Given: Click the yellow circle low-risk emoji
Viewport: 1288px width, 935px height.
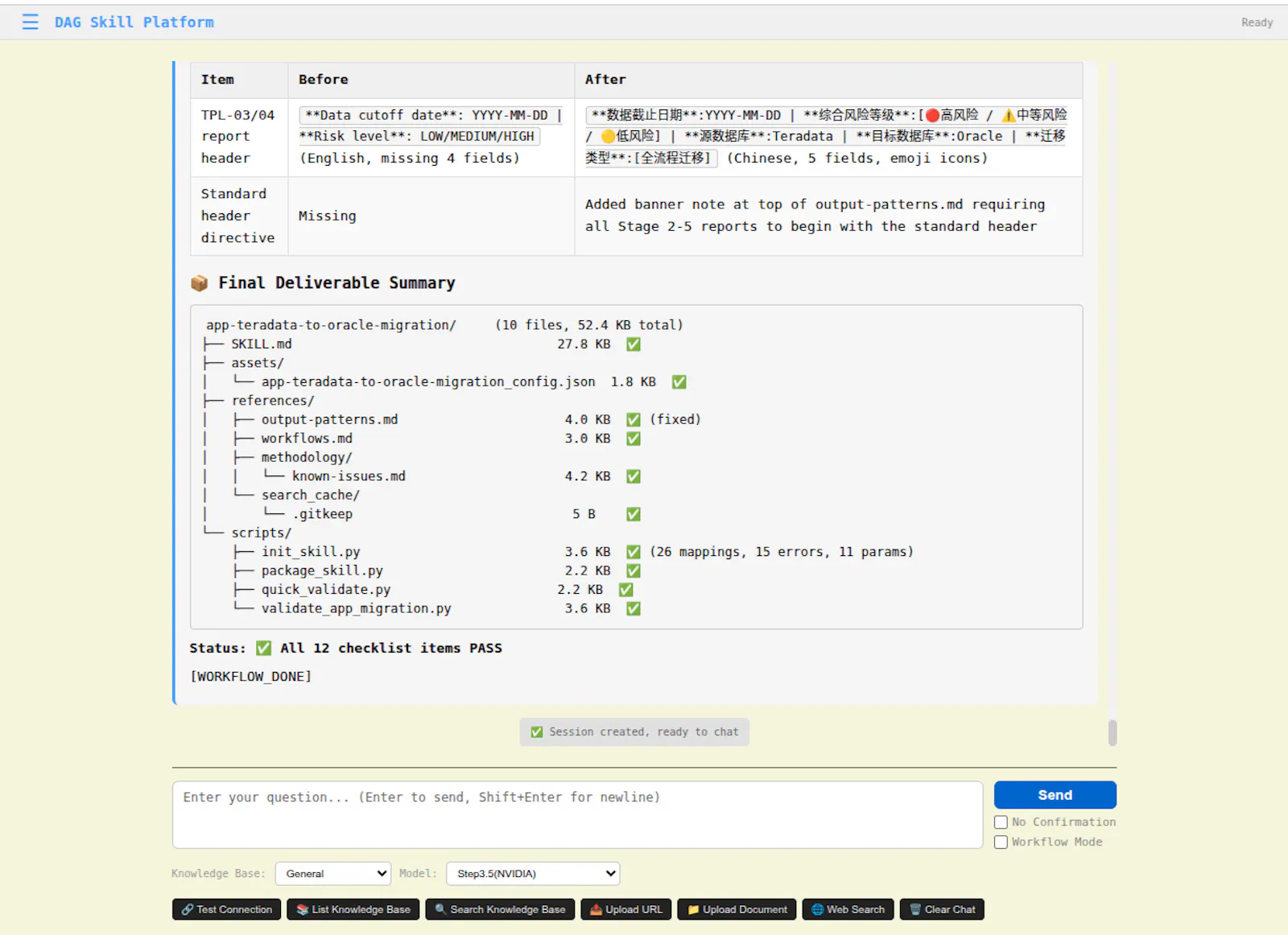Looking at the screenshot, I should (x=609, y=136).
